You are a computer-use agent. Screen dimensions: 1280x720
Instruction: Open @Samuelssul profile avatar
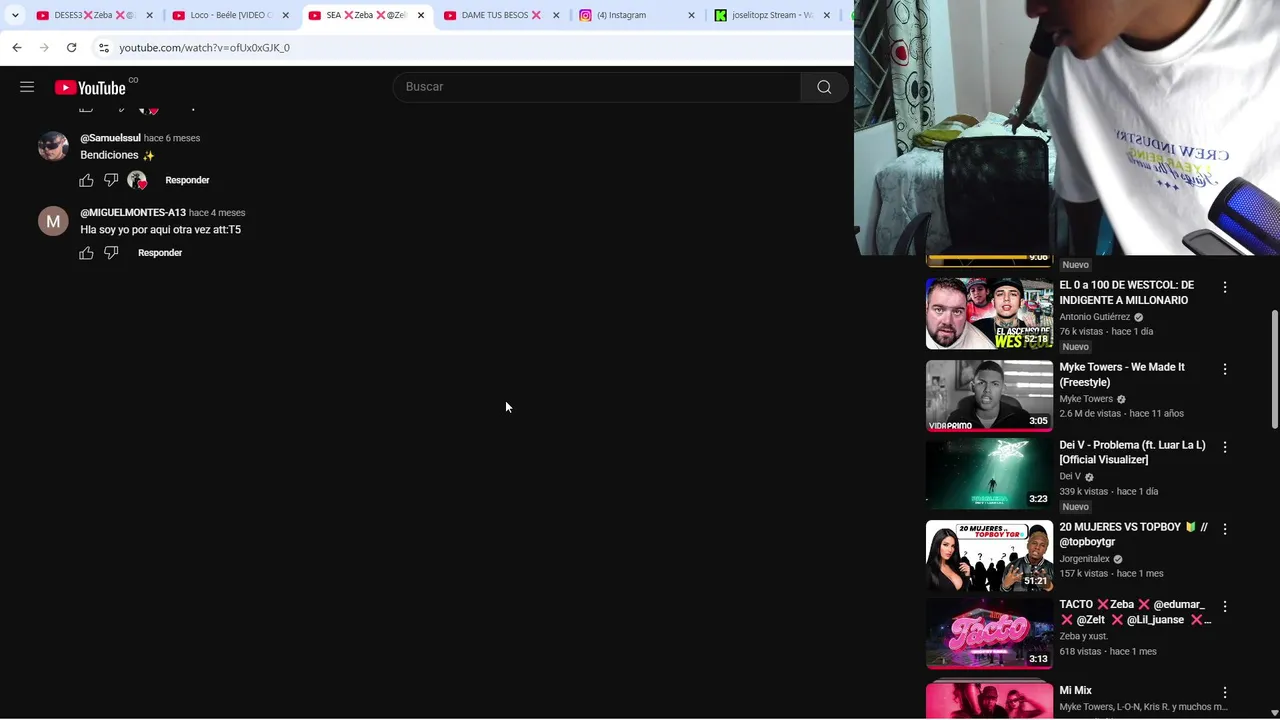(x=53, y=147)
